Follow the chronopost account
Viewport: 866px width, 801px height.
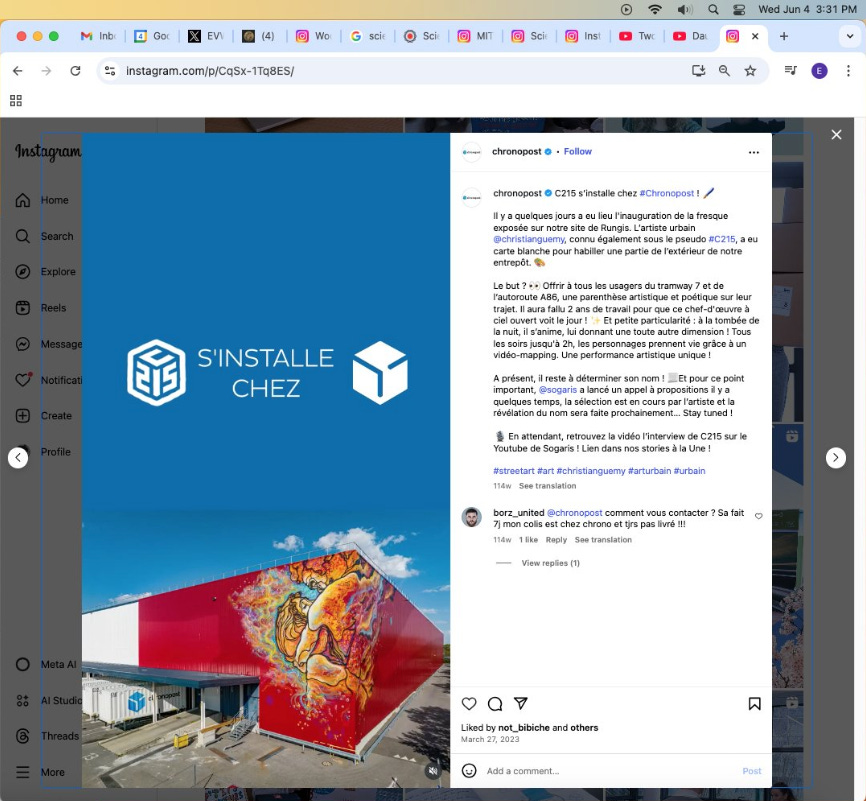(x=577, y=151)
